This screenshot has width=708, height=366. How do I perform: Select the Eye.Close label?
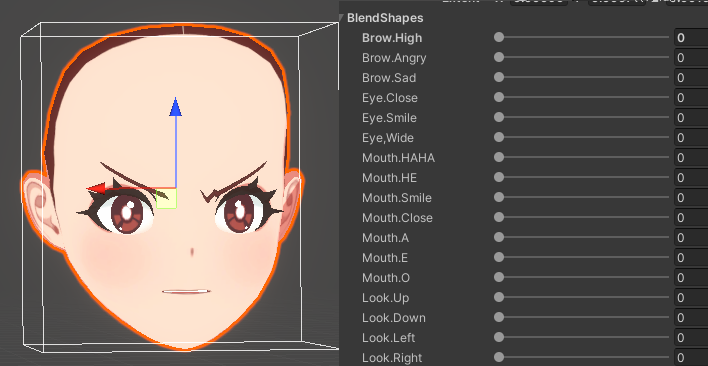(x=390, y=97)
